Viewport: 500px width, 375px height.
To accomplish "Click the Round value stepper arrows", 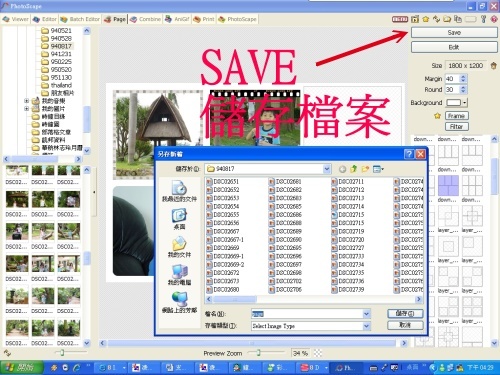I will (x=463, y=89).
